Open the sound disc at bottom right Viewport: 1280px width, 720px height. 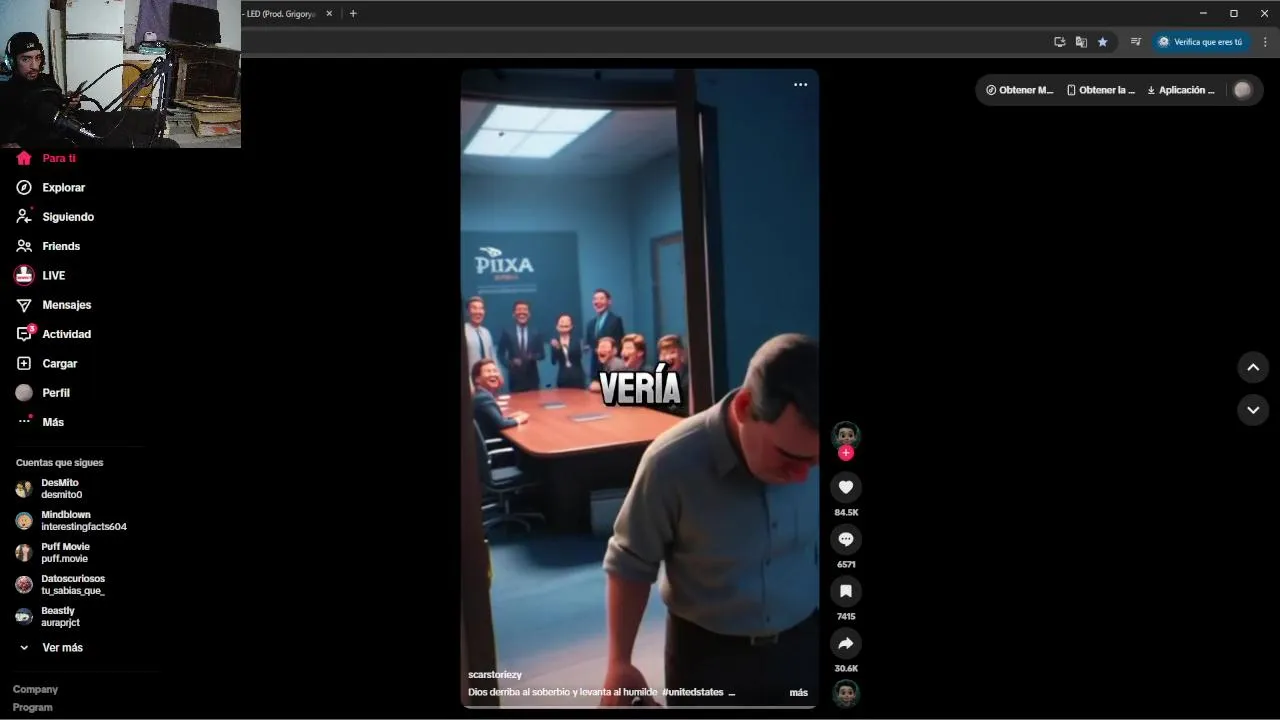coord(846,693)
